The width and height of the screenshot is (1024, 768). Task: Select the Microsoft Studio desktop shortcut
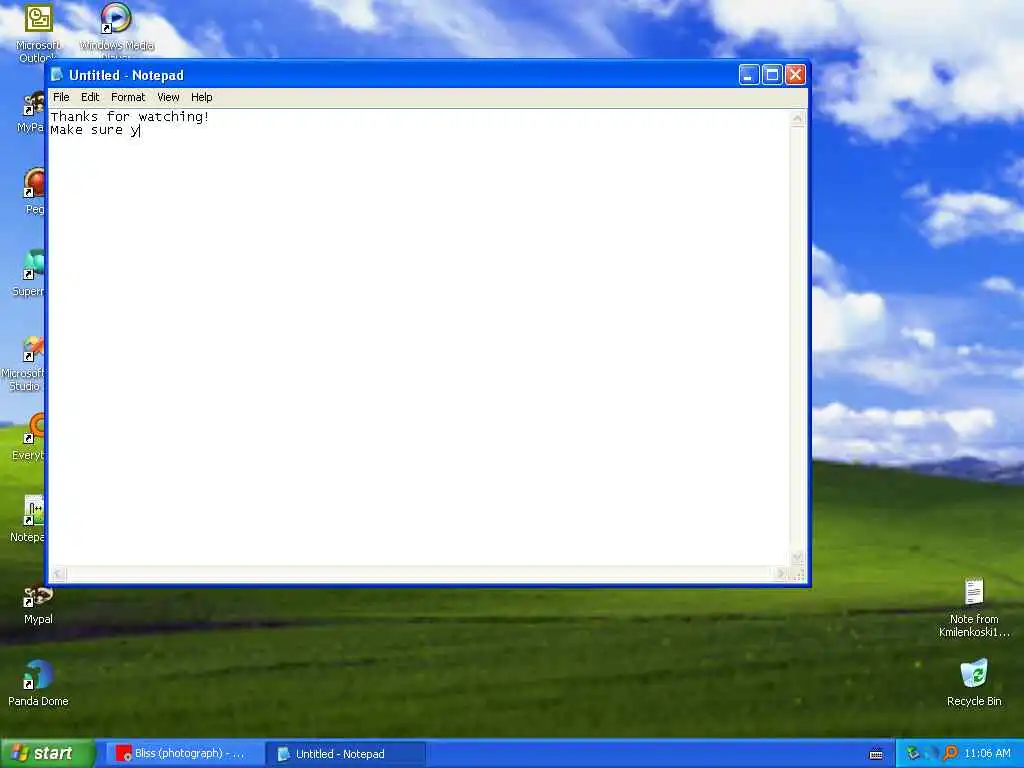coord(26,364)
